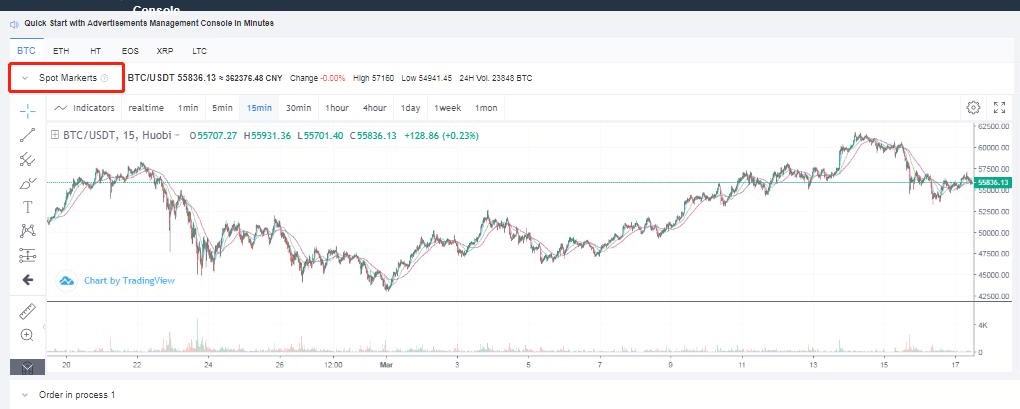
Task: Click the TradingView cloud logo
Action: pos(66,281)
